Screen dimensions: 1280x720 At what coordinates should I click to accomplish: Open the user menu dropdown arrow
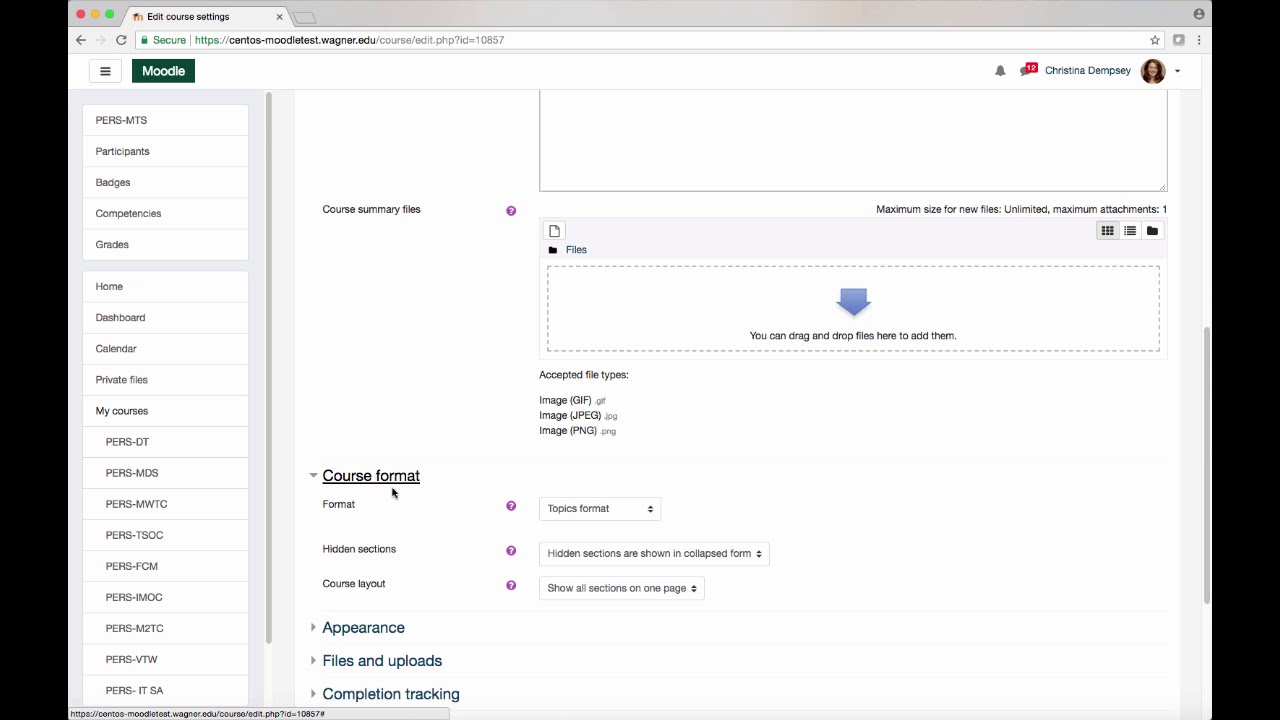1177,71
